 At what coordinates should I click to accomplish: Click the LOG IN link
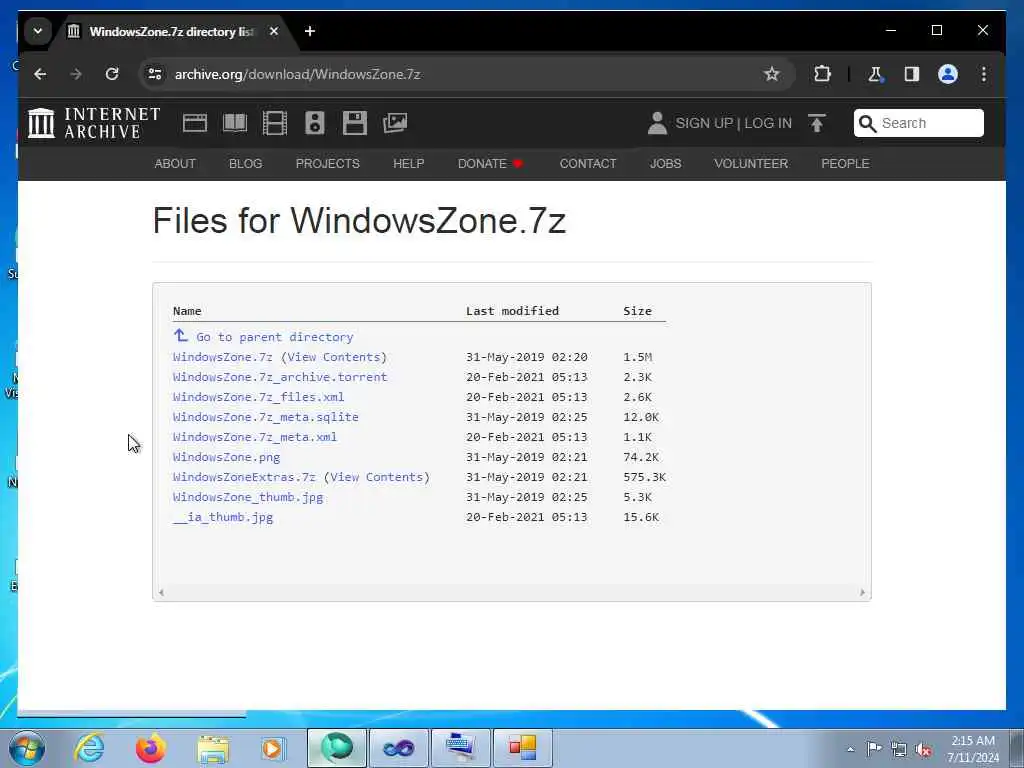tap(768, 123)
